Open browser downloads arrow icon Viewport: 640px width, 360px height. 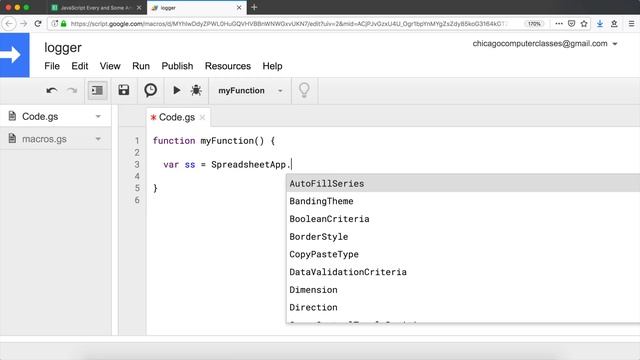[x=600, y=24]
